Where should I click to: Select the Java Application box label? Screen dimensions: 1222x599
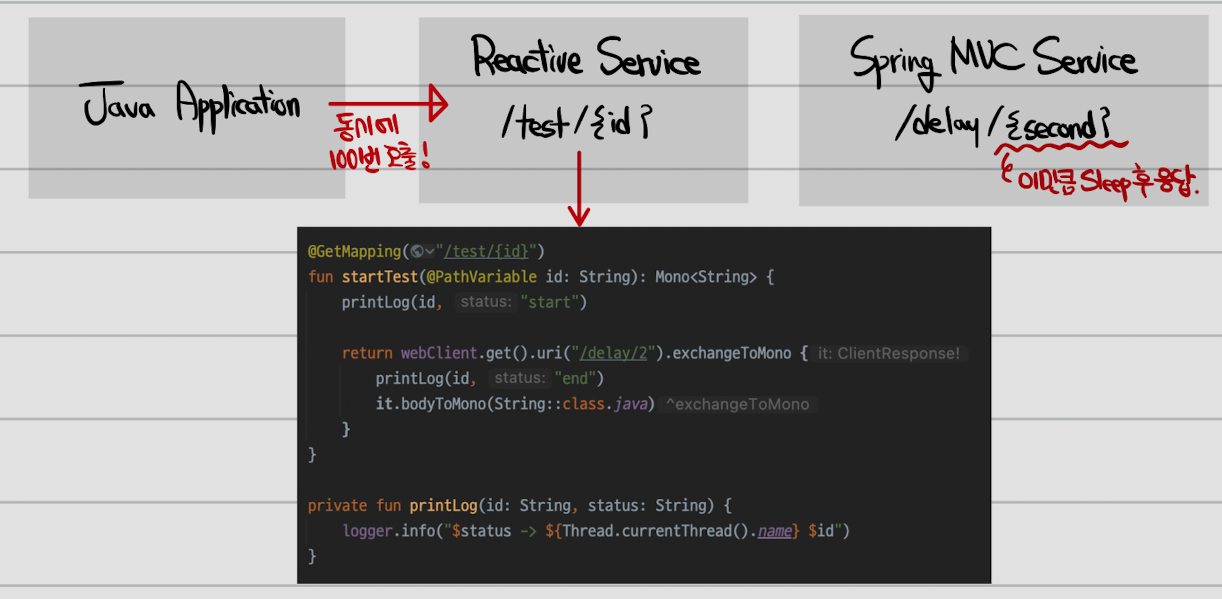click(191, 105)
